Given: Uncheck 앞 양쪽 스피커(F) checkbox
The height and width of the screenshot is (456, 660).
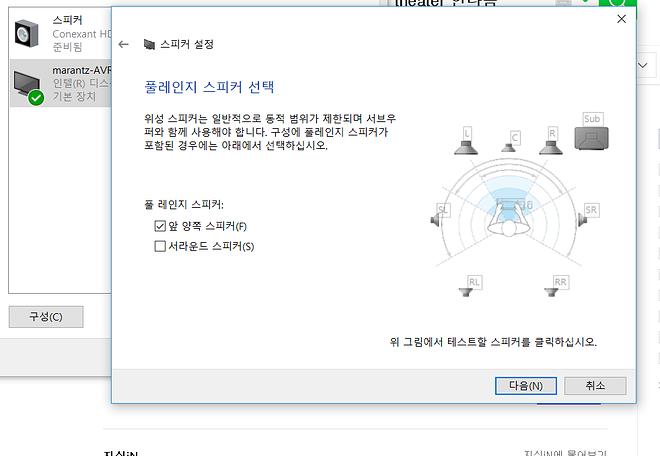Looking at the screenshot, I should 160,226.
